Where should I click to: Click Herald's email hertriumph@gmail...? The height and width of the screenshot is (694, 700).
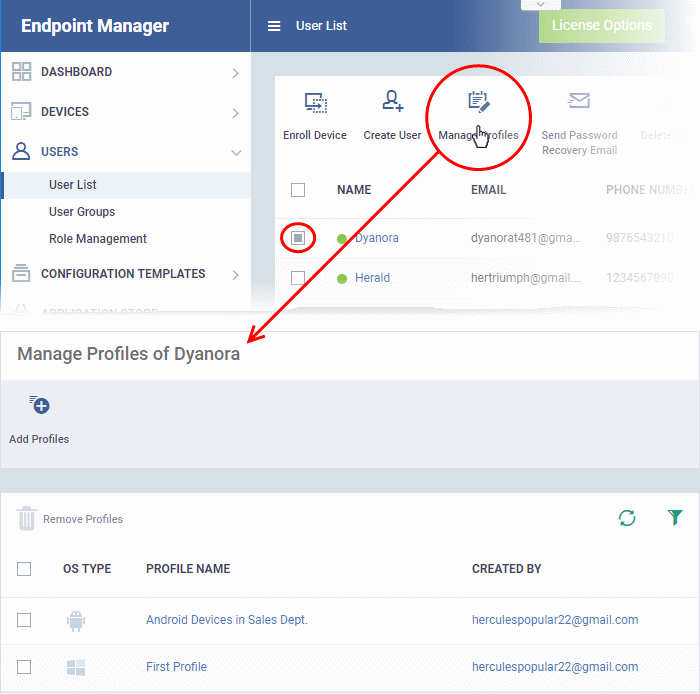526,278
